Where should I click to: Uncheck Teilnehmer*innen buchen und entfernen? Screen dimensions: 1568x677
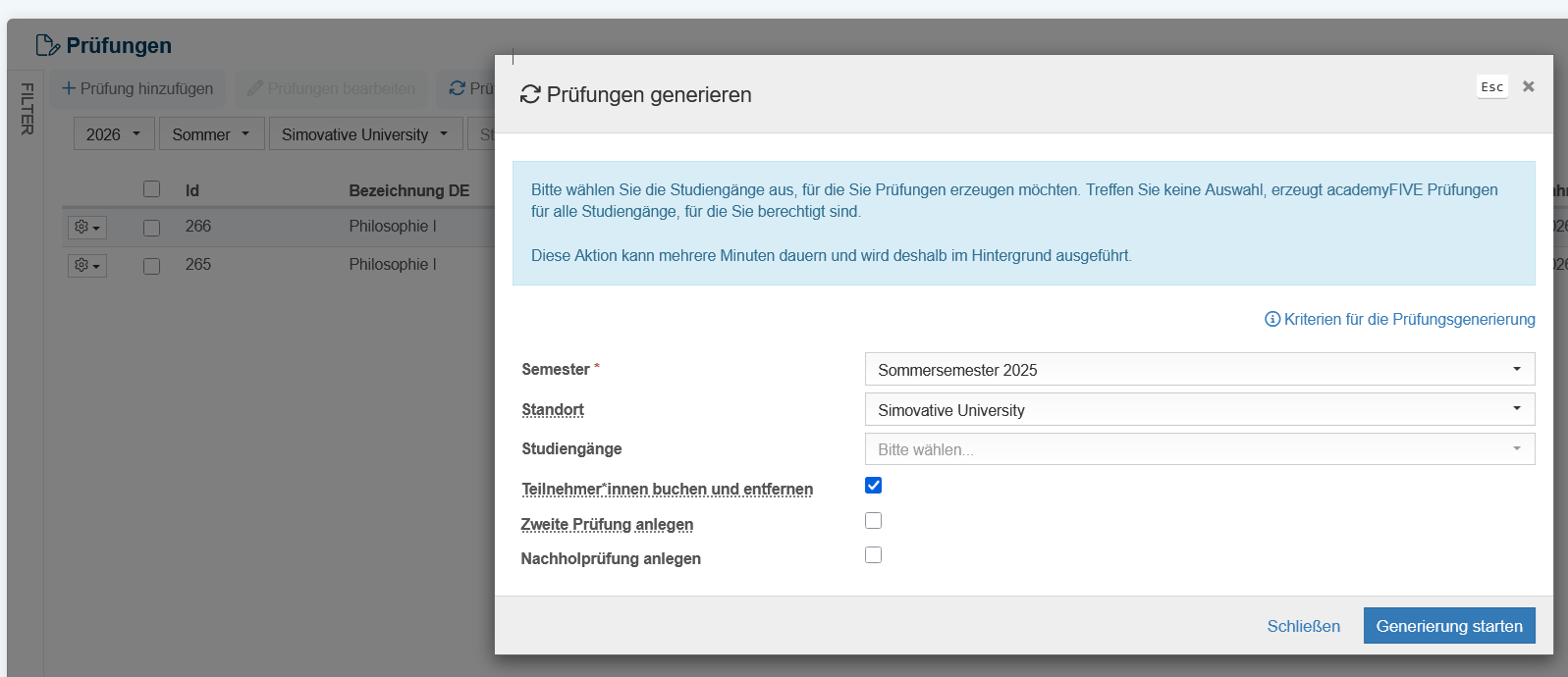coord(873,485)
